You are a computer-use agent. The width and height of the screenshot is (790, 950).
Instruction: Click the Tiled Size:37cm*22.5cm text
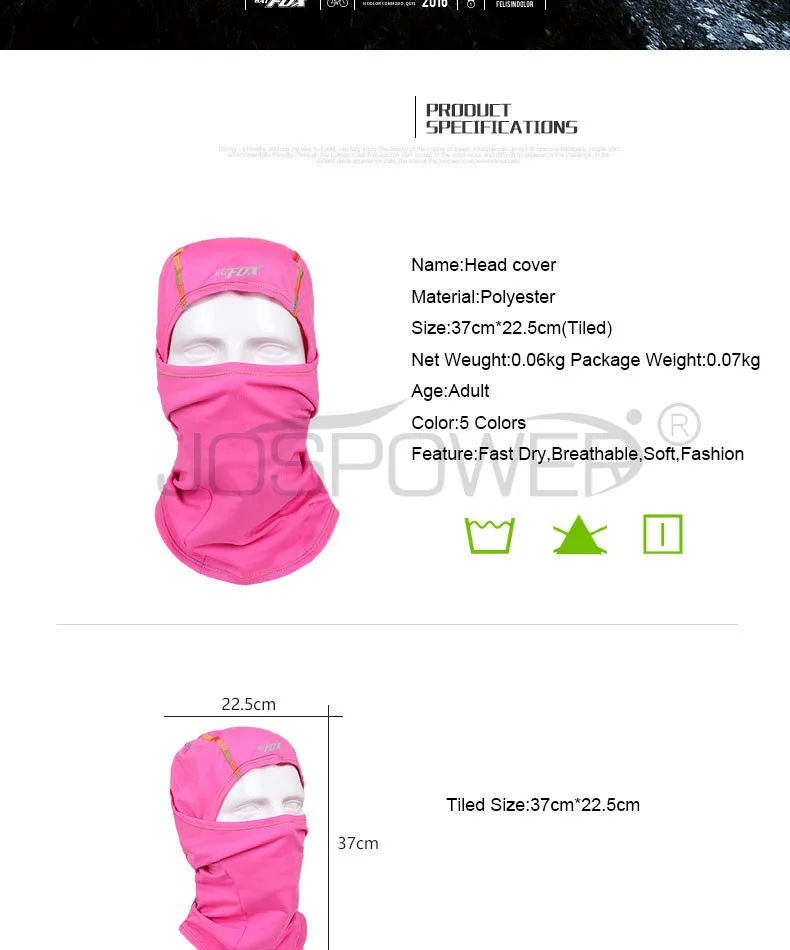(x=543, y=805)
